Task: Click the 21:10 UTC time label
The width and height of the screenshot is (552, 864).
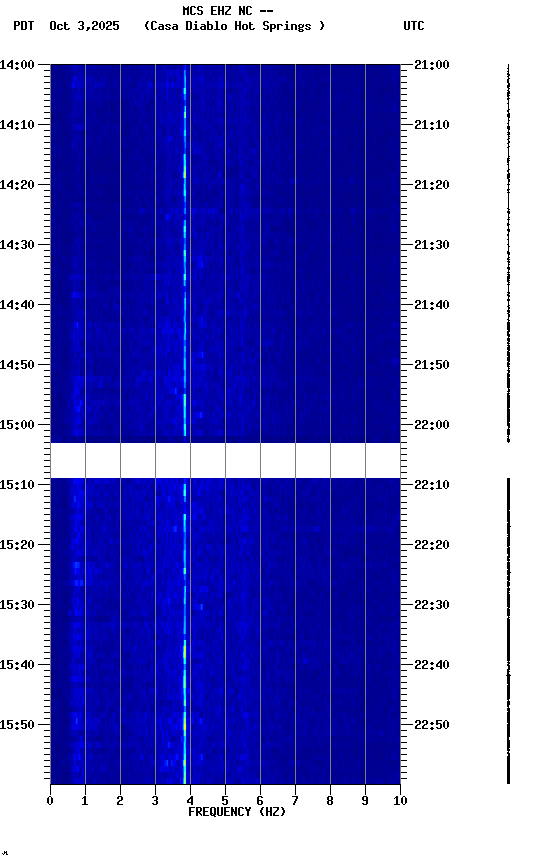Action: [x=432, y=125]
